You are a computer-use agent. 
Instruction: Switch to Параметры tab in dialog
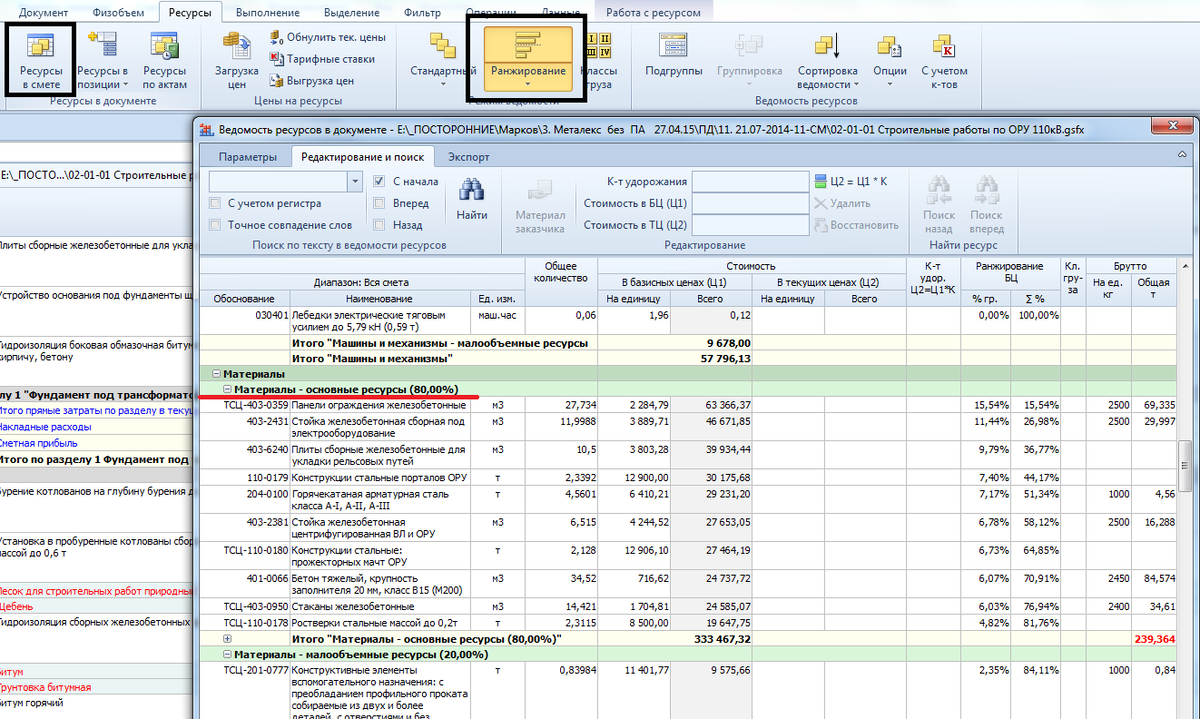click(x=247, y=157)
